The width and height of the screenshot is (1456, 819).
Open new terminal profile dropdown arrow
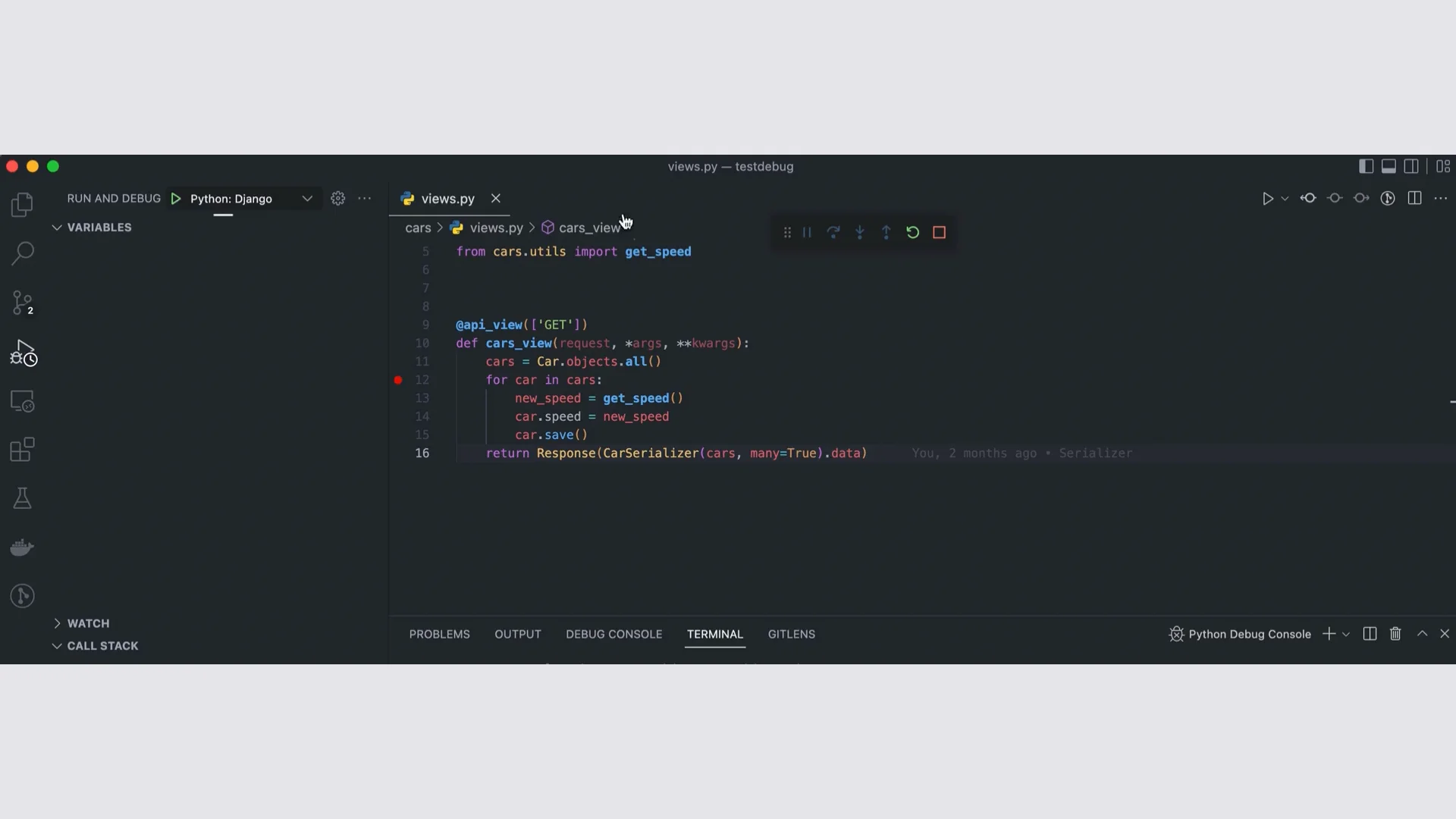pos(1346,634)
